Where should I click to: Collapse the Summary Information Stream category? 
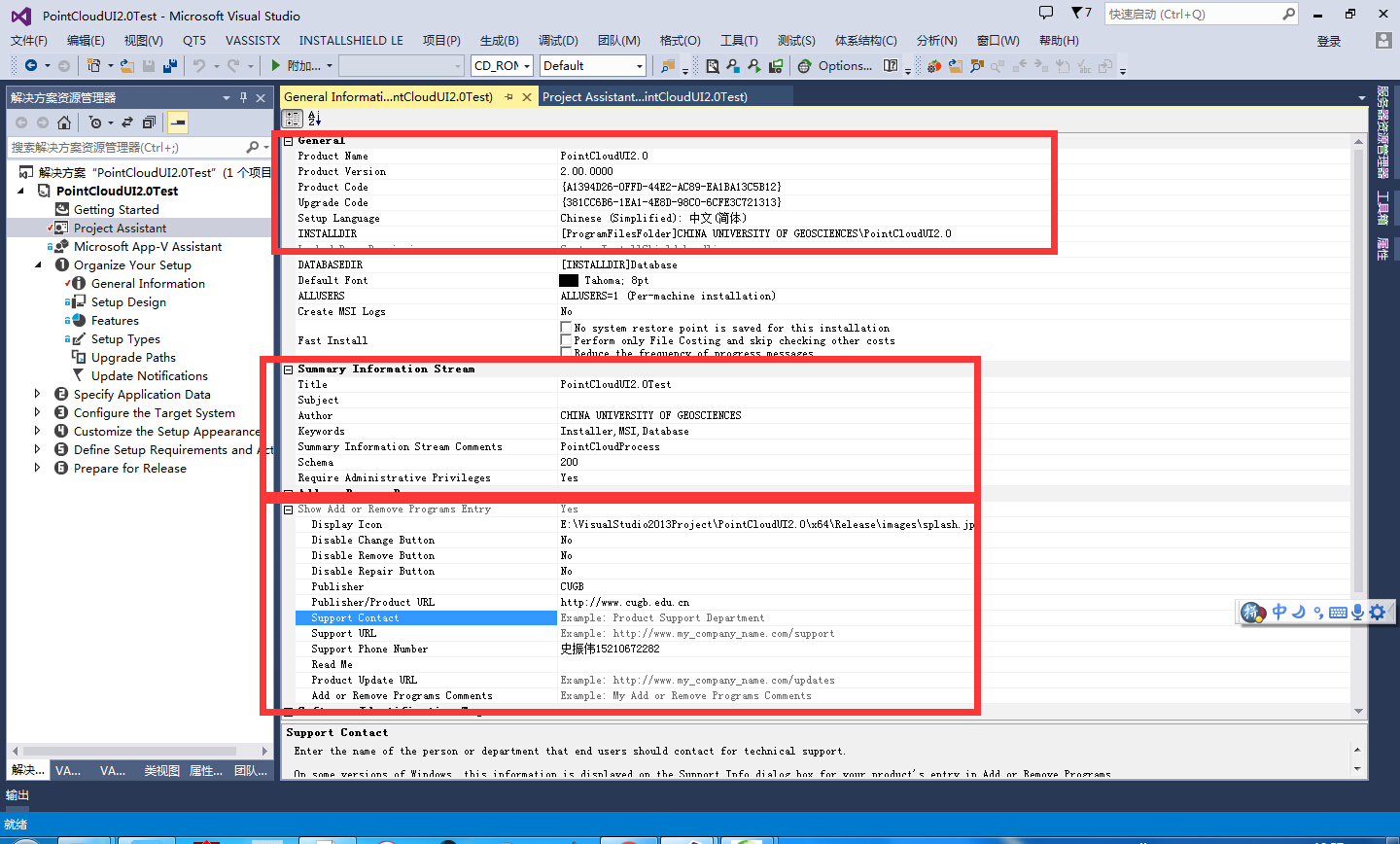pos(289,369)
